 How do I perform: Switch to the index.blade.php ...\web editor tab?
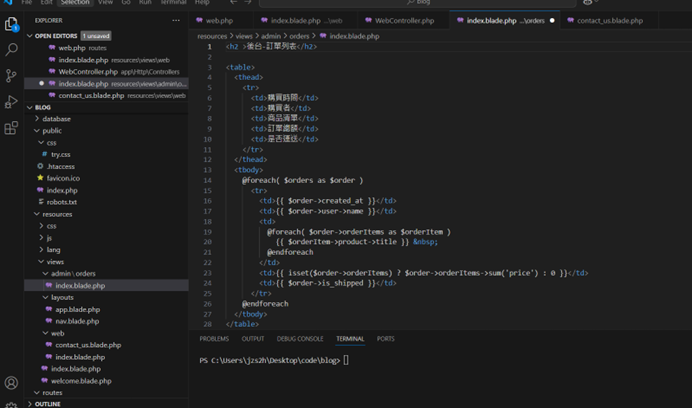coord(306,21)
